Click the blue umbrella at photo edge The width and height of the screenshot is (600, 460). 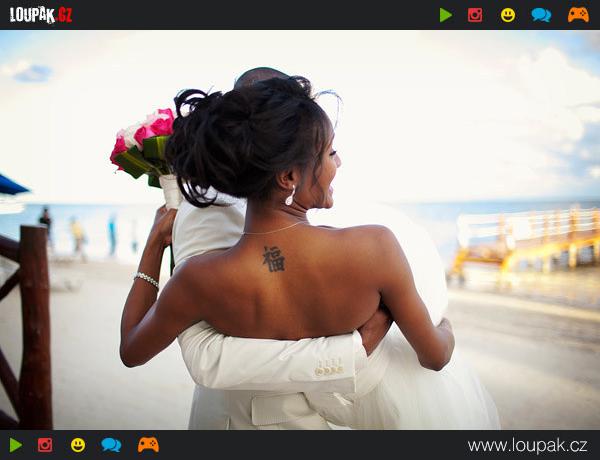(12, 185)
